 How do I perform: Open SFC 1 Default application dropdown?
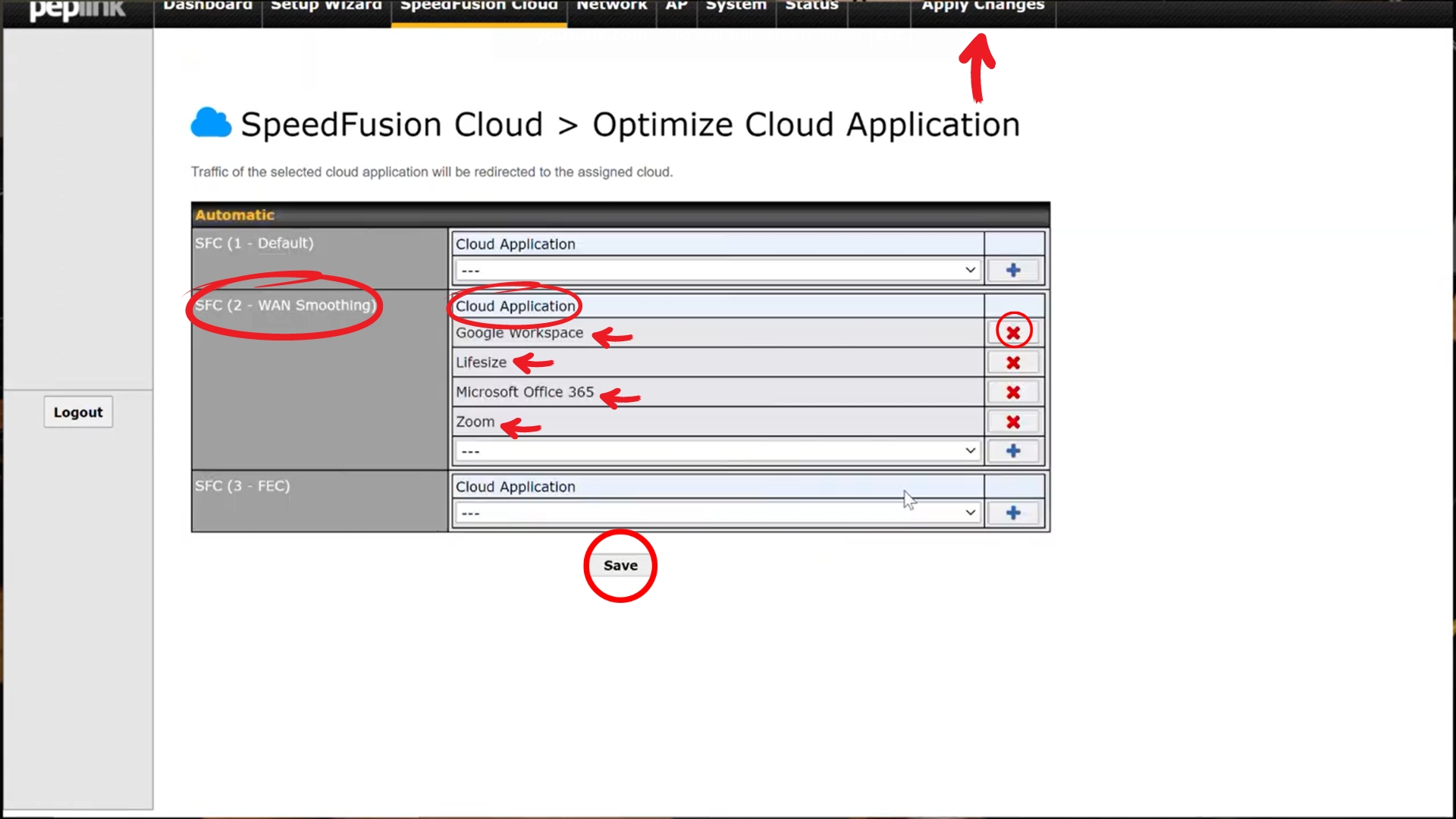coord(717,270)
